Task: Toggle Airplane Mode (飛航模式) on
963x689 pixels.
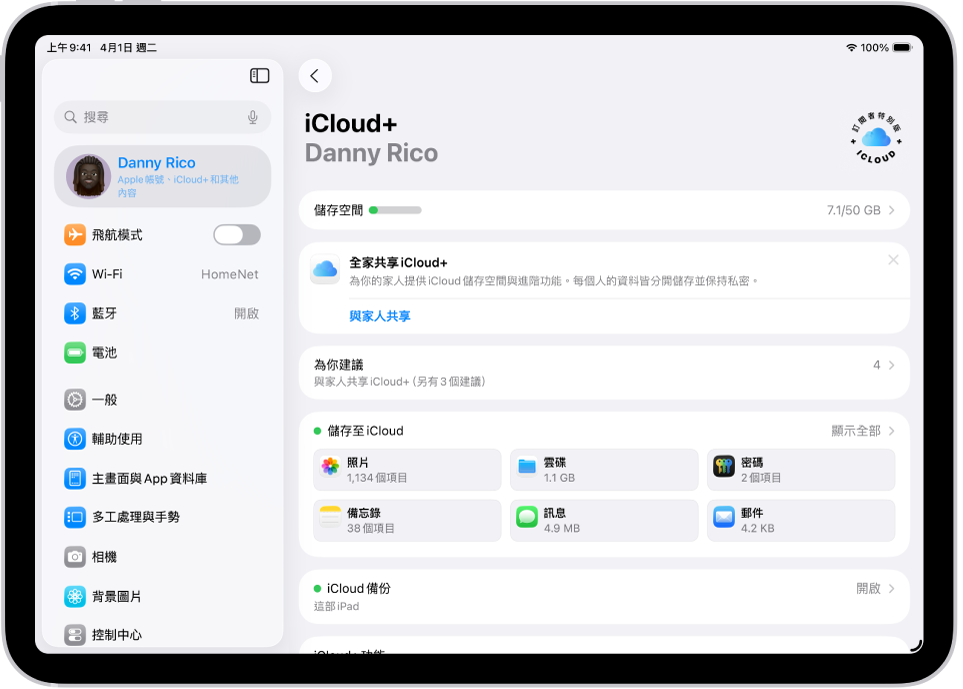Action: [236, 234]
